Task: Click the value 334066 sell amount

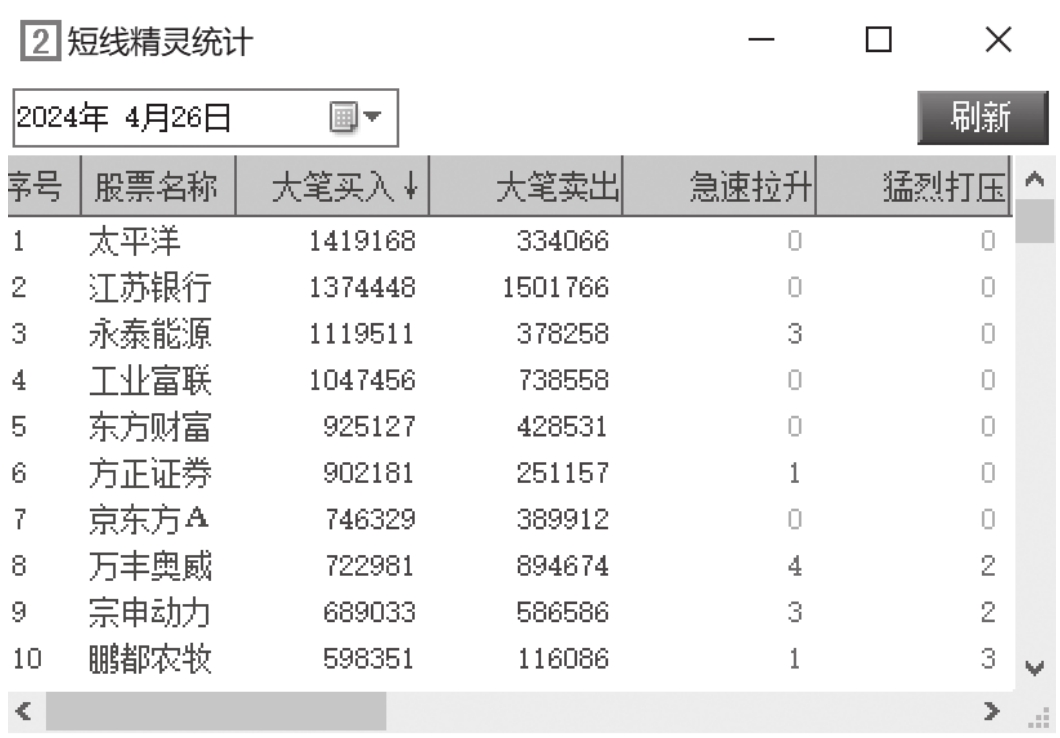Action: pos(563,241)
